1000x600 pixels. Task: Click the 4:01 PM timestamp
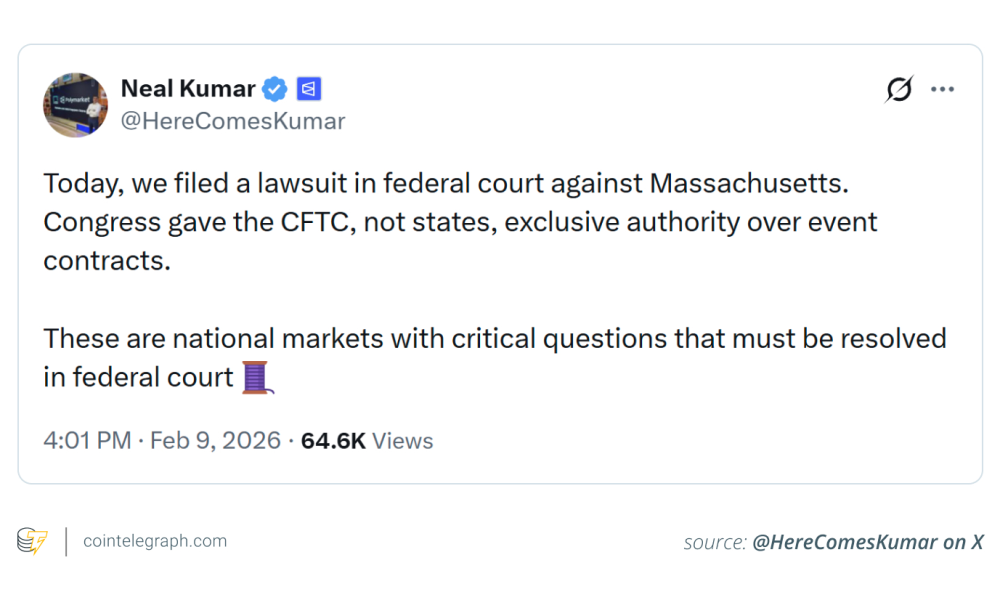[87, 441]
